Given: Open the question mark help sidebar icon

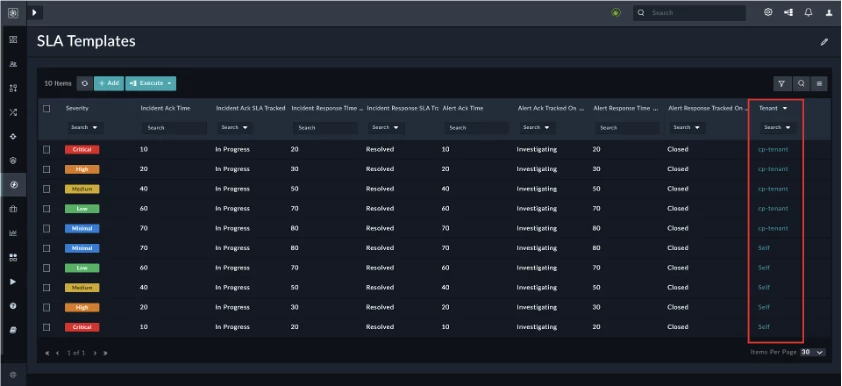Looking at the screenshot, I should click(13, 305).
